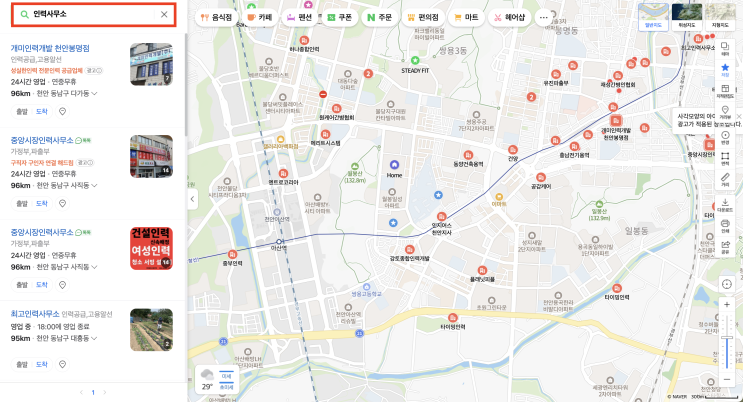Toggle the 주문 category filter
The image size is (743, 402).
[x=380, y=18]
